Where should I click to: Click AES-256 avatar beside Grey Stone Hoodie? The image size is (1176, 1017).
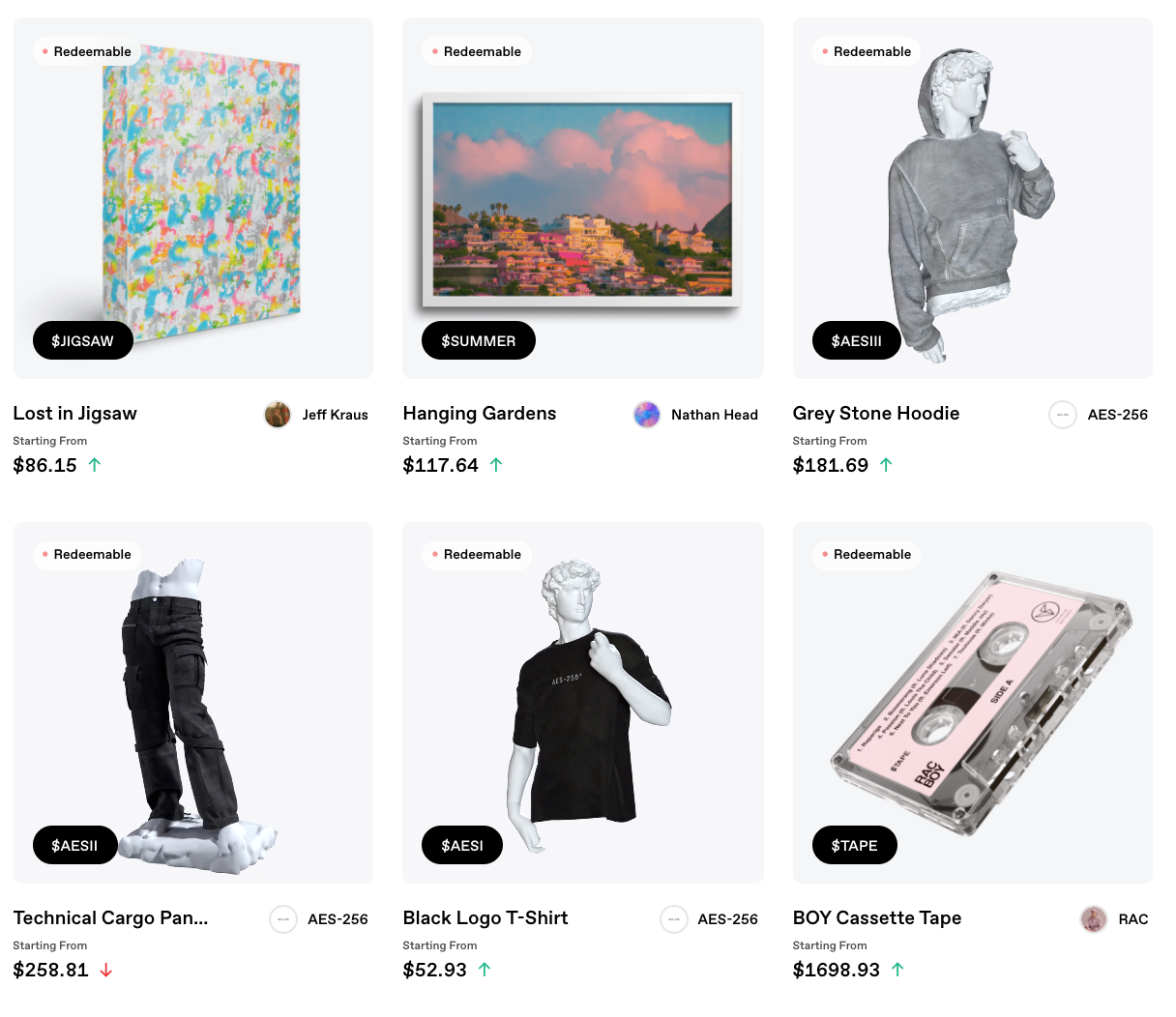1063,415
